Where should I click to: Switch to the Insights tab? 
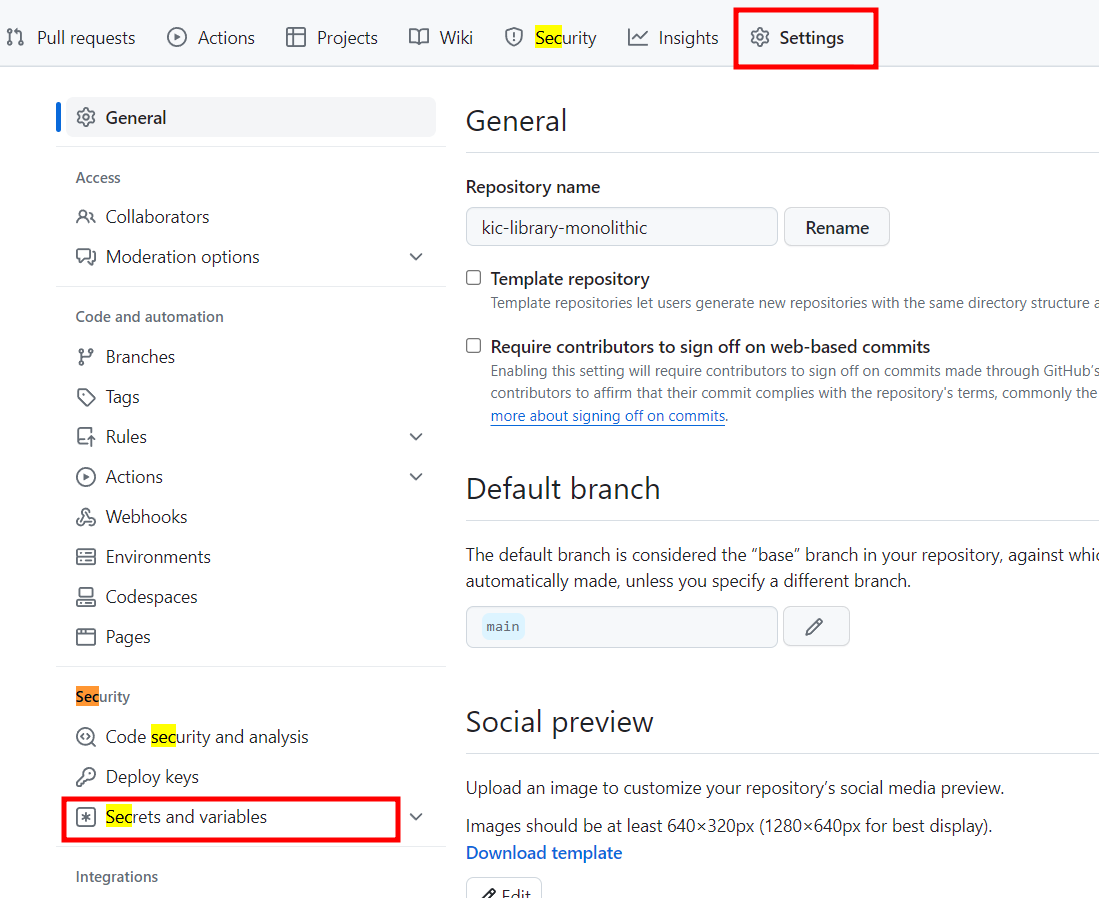tap(673, 37)
